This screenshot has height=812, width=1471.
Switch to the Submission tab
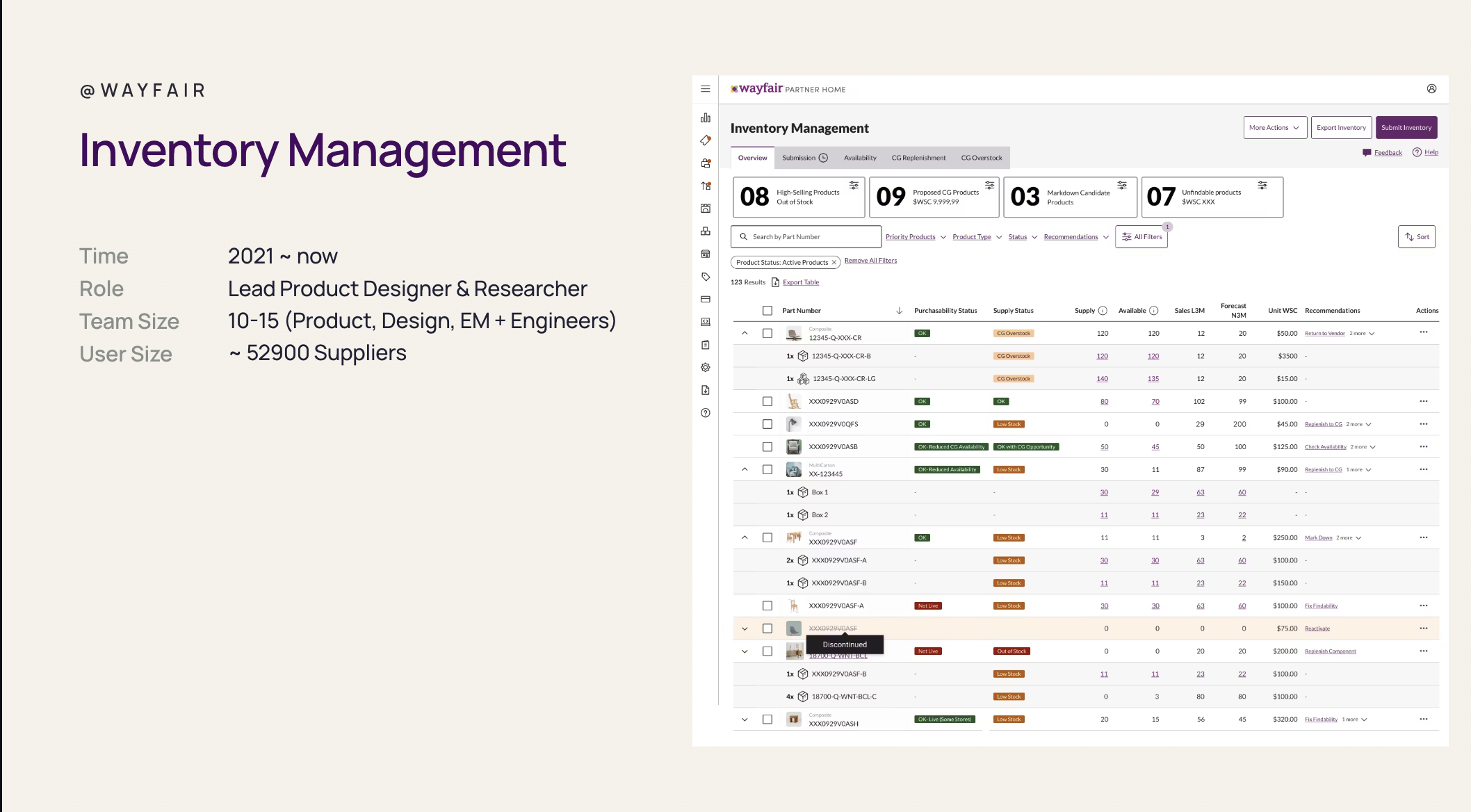click(804, 158)
